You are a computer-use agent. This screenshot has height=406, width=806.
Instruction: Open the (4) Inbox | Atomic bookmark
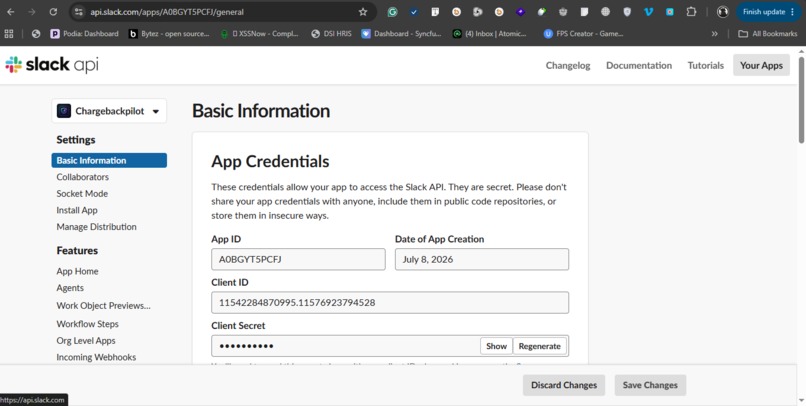pyautogui.click(x=489, y=34)
